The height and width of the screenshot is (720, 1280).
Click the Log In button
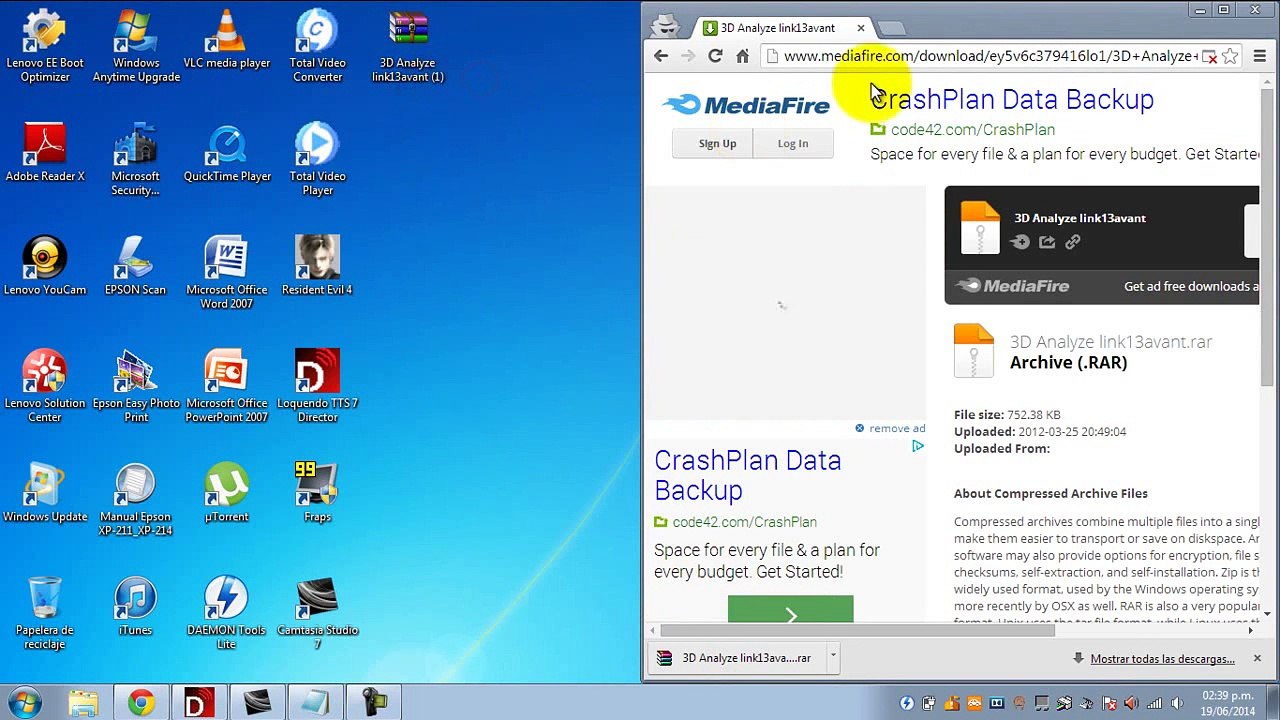tap(793, 144)
